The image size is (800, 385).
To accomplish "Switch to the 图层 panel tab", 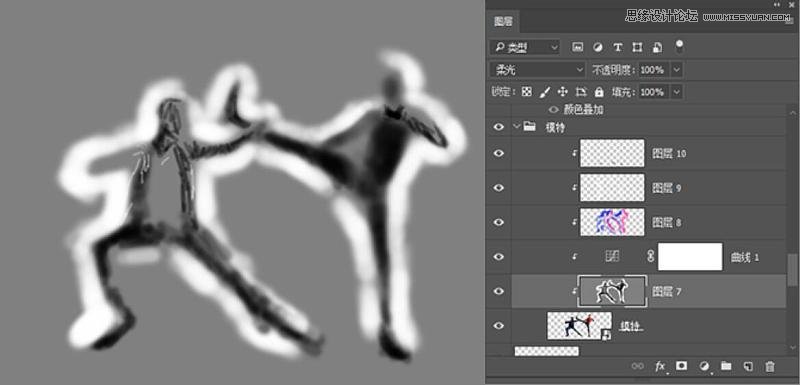I will (x=503, y=21).
